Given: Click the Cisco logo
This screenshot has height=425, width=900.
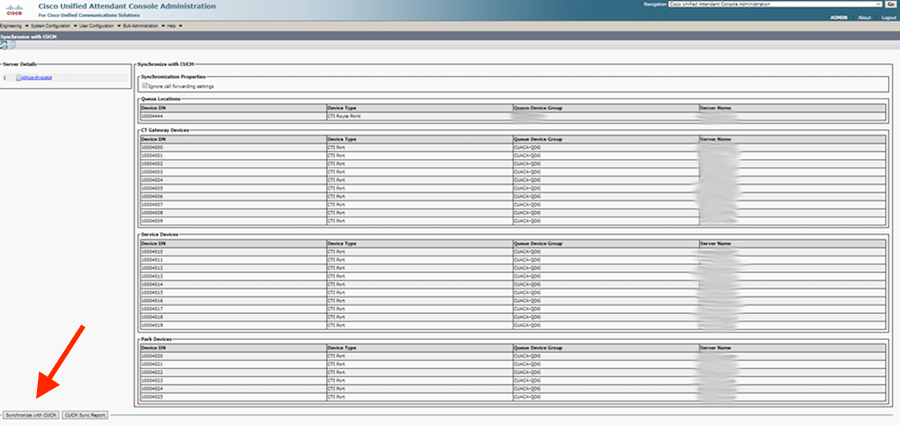Looking at the screenshot, I should point(14,9).
